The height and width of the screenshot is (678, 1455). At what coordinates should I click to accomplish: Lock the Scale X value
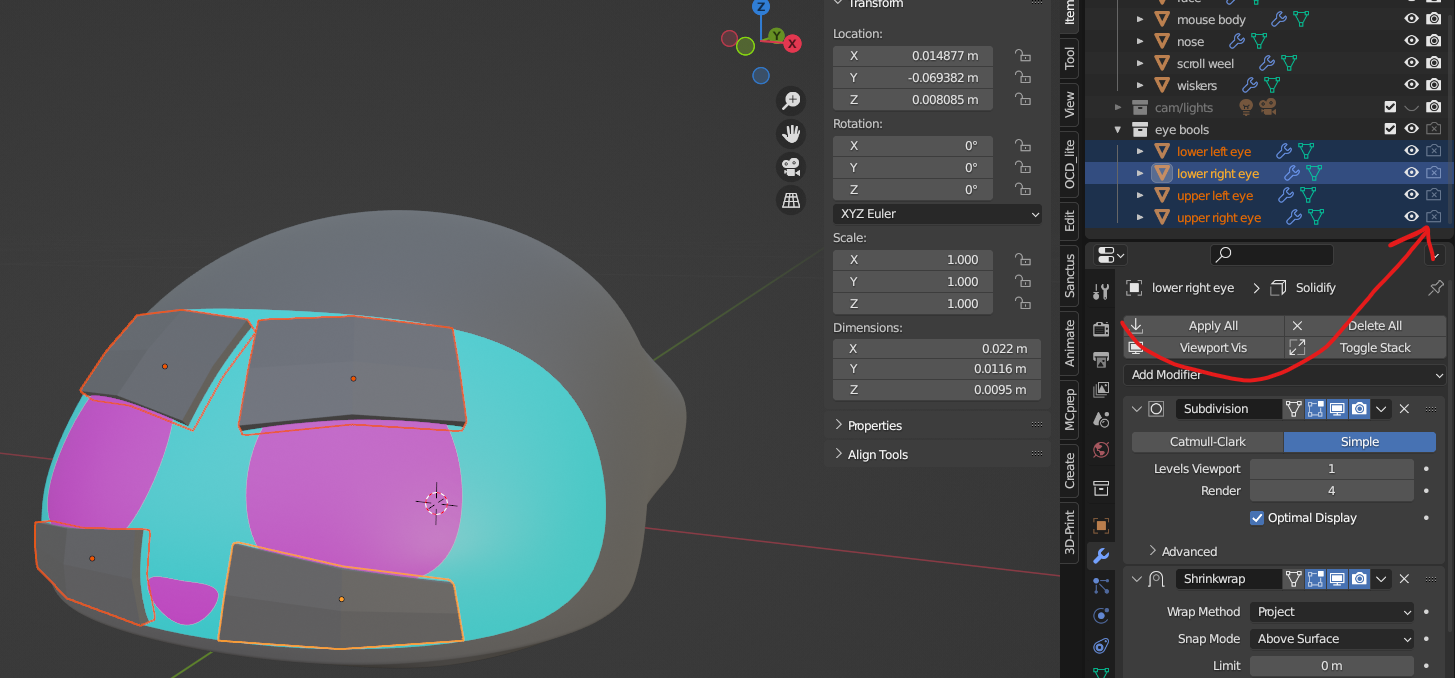(1022, 260)
